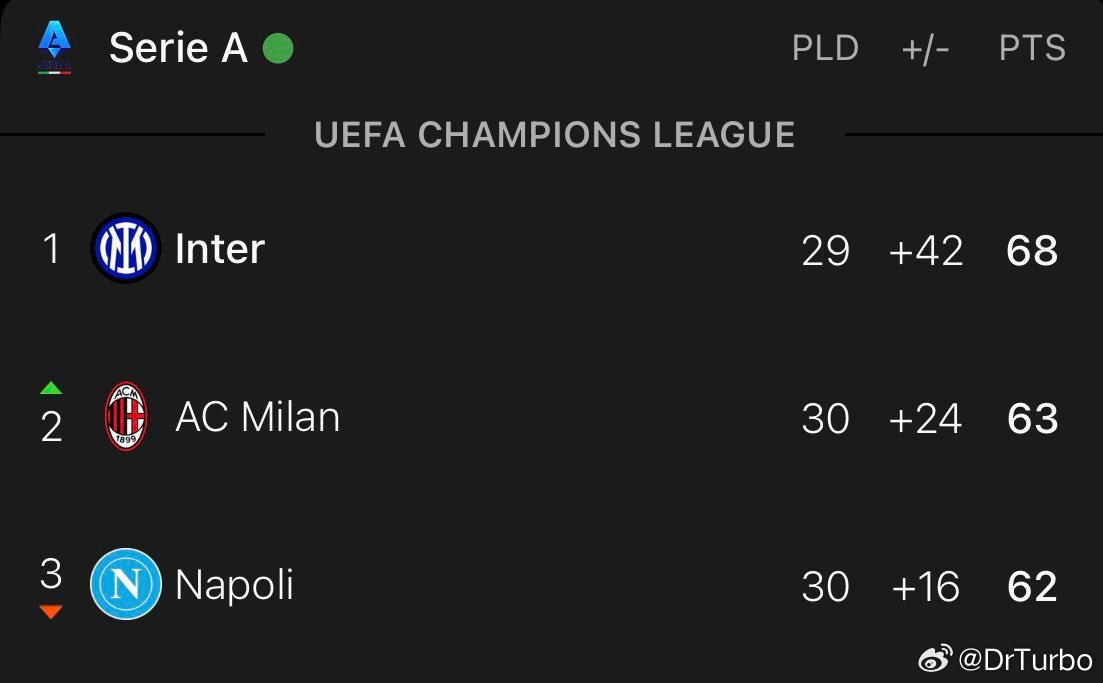Click the Serie A league logo
The width and height of the screenshot is (1103, 683).
pyautogui.click(x=54, y=48)
